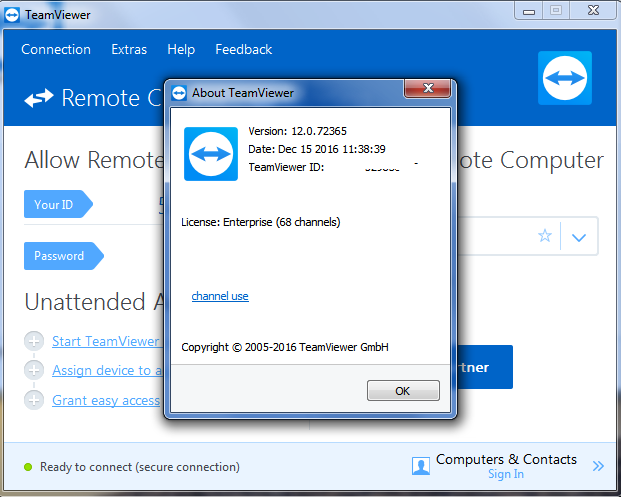Add partner to favorites with star icon
The height and width of the screenshot is (497, 621).
pos(545,236)
